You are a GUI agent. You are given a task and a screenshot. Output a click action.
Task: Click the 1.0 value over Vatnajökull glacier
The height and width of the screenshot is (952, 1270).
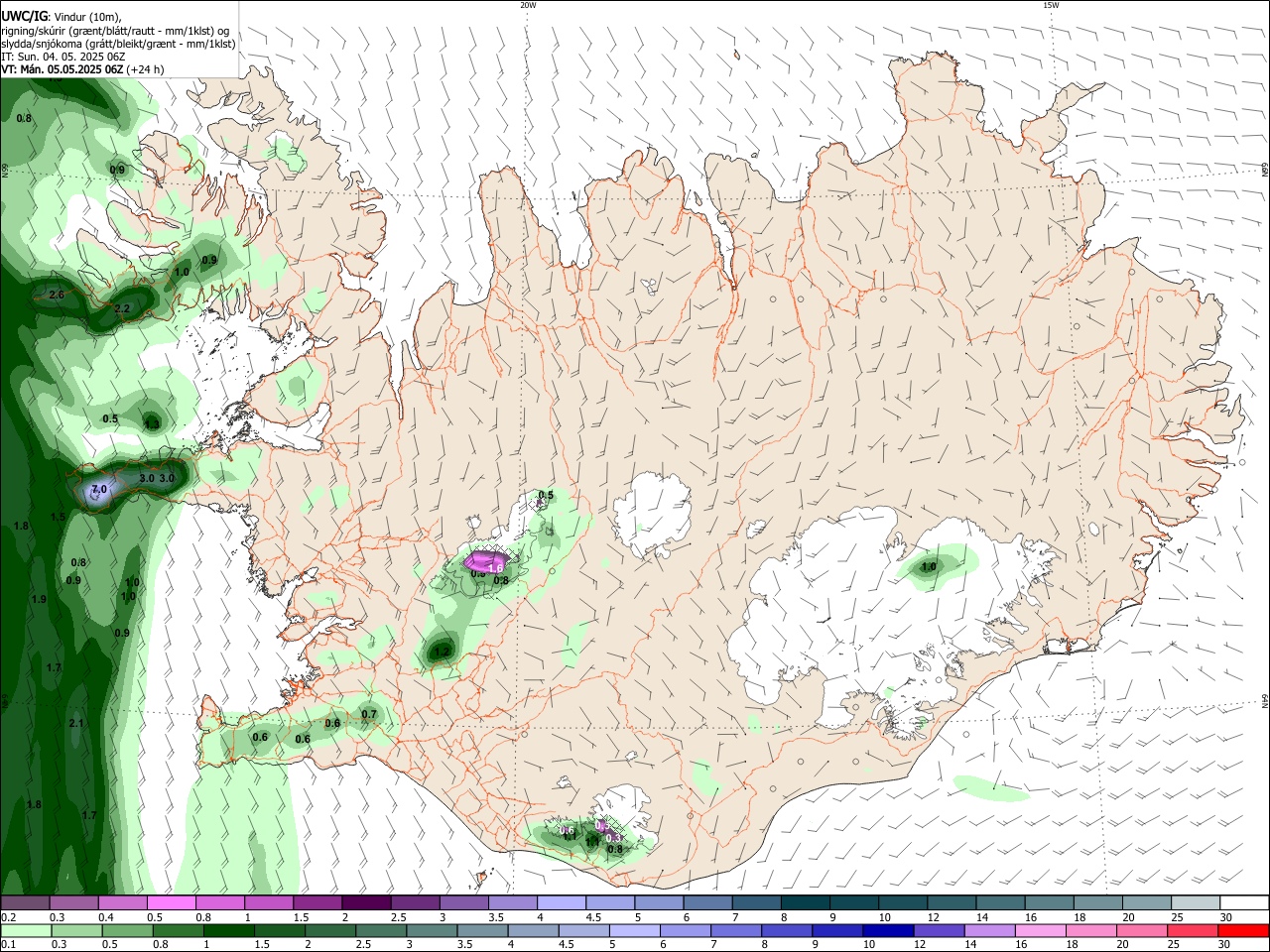coord(929,567)
